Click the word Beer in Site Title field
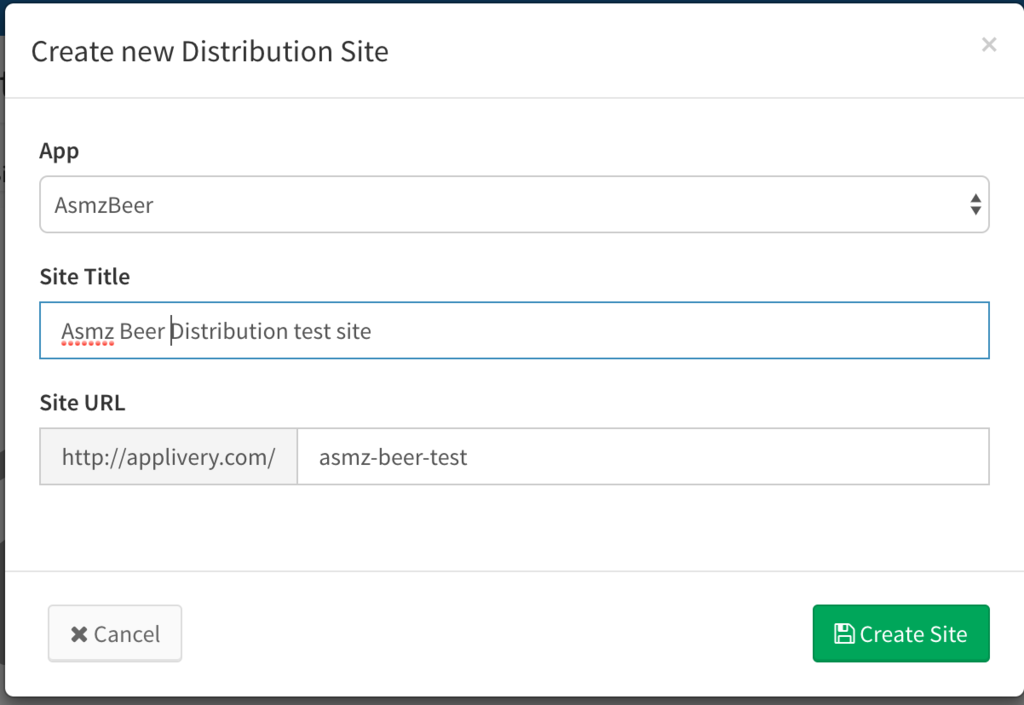 point(142,331)
